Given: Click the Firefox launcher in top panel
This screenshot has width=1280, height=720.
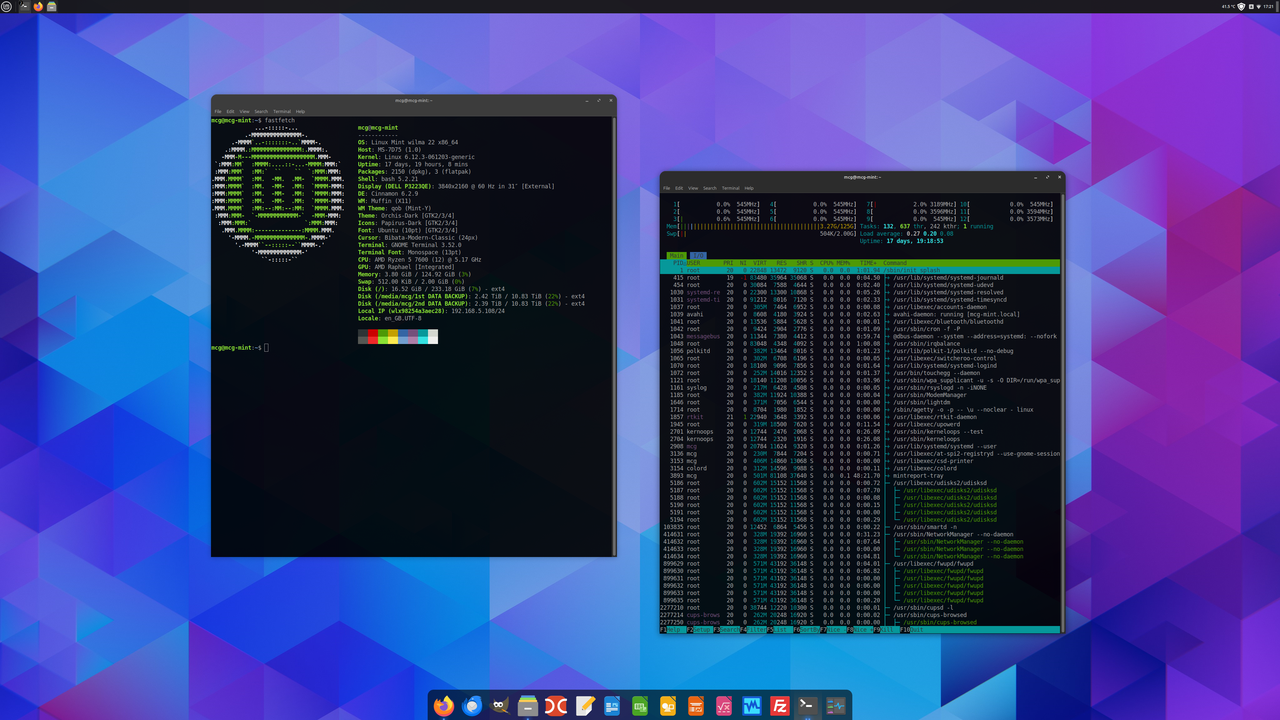Looking at the screenshot, I should (x=38, y=6).
